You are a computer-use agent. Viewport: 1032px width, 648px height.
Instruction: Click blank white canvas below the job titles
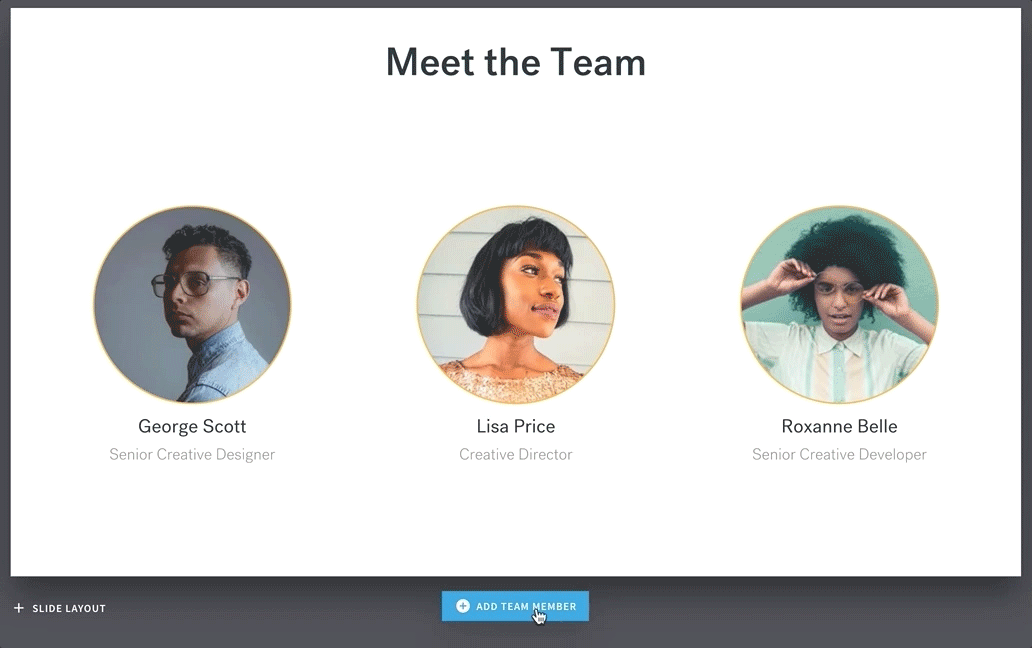[x=516, y=520]
